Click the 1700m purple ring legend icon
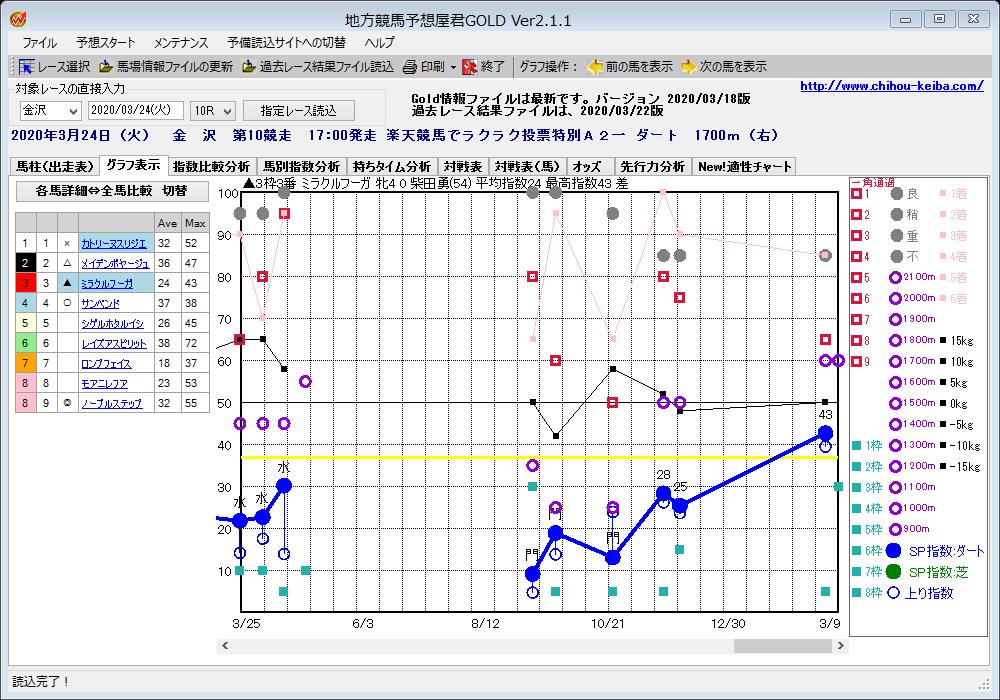 895,361
